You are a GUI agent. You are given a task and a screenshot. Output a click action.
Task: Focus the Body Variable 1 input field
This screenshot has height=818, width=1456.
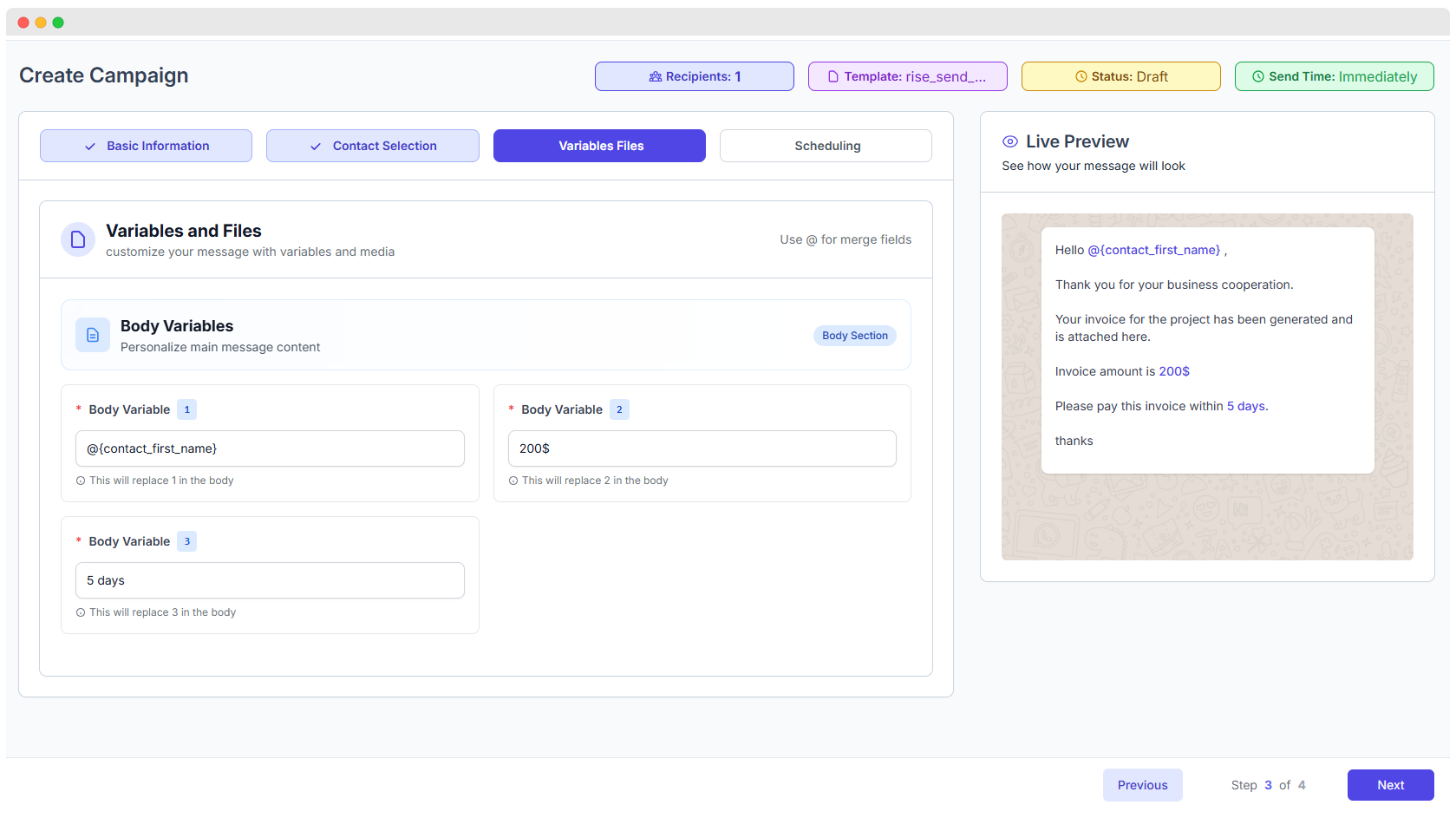point(270,448)
